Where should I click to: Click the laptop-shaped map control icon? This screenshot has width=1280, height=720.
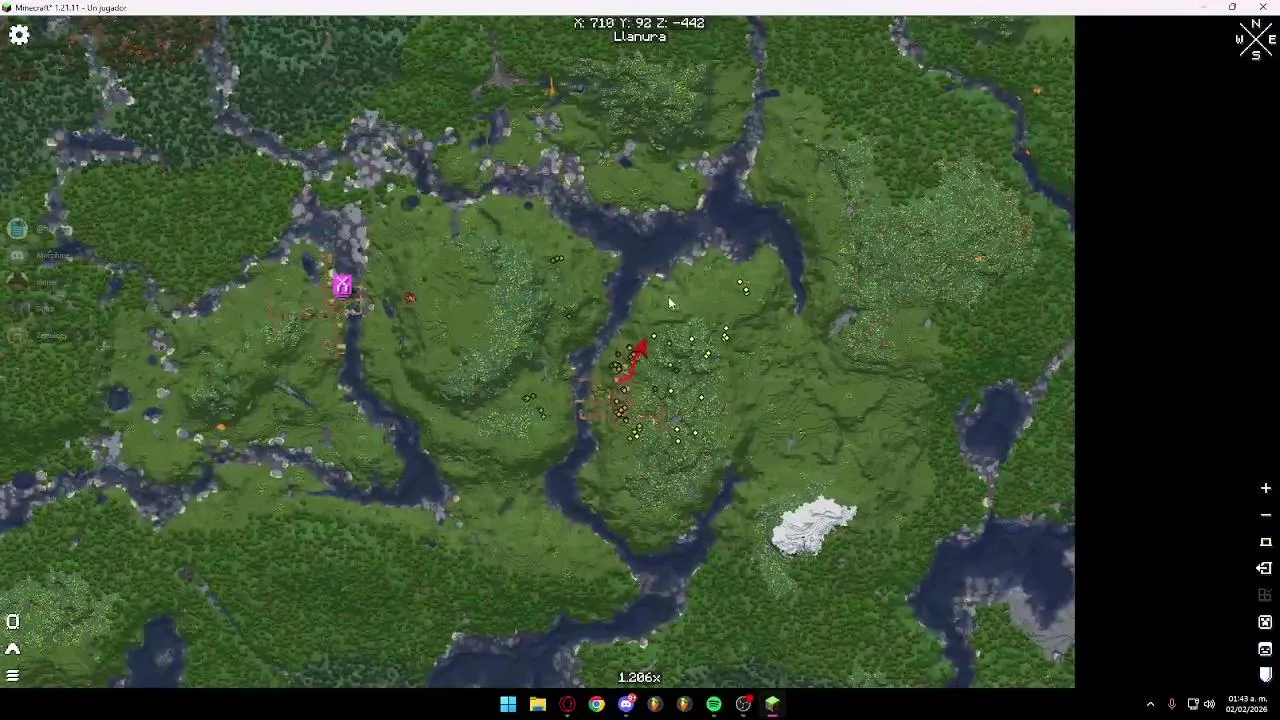pyautogui.click(x=1265, y=542)
